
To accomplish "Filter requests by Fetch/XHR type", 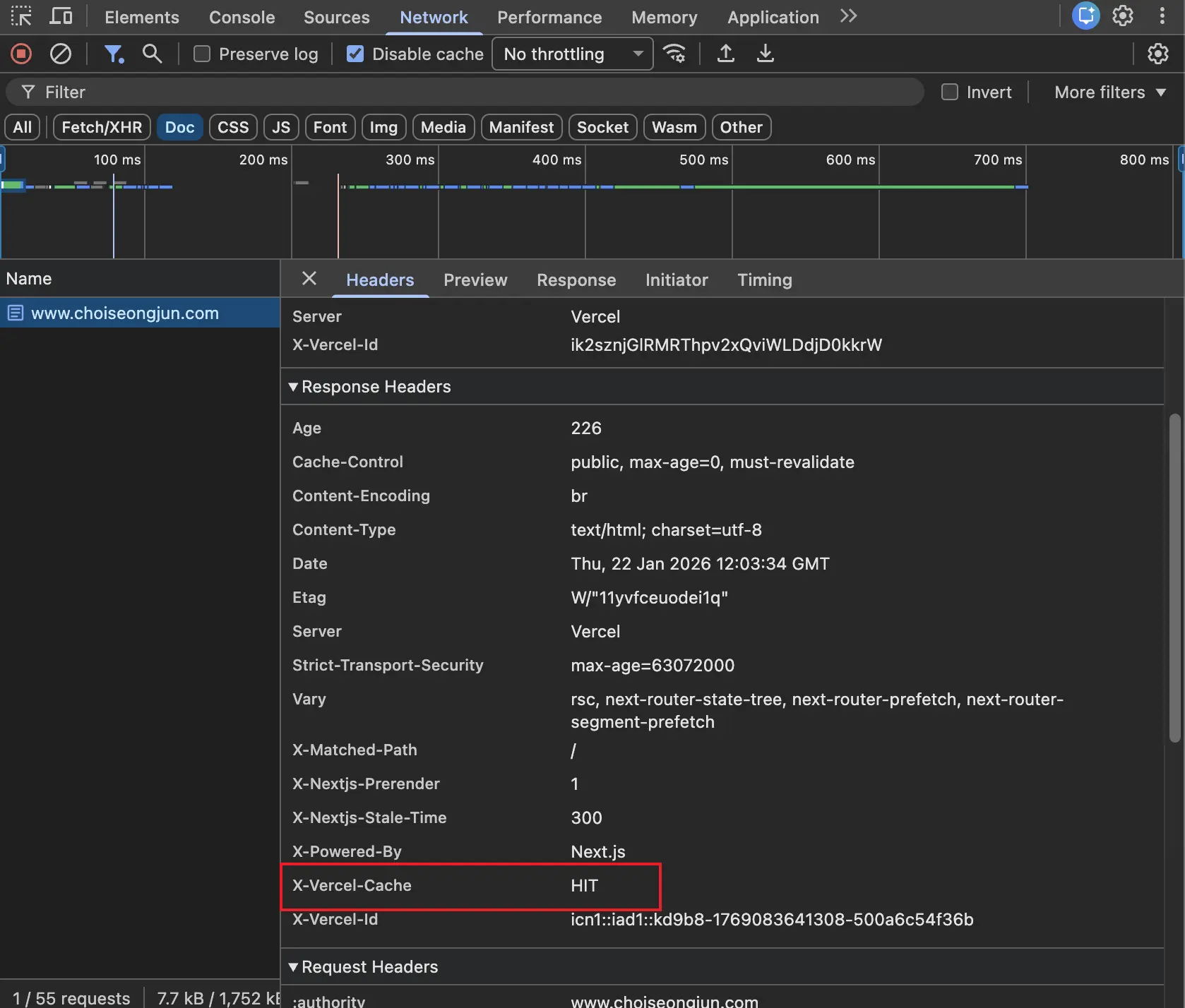I will pos(102,127).
